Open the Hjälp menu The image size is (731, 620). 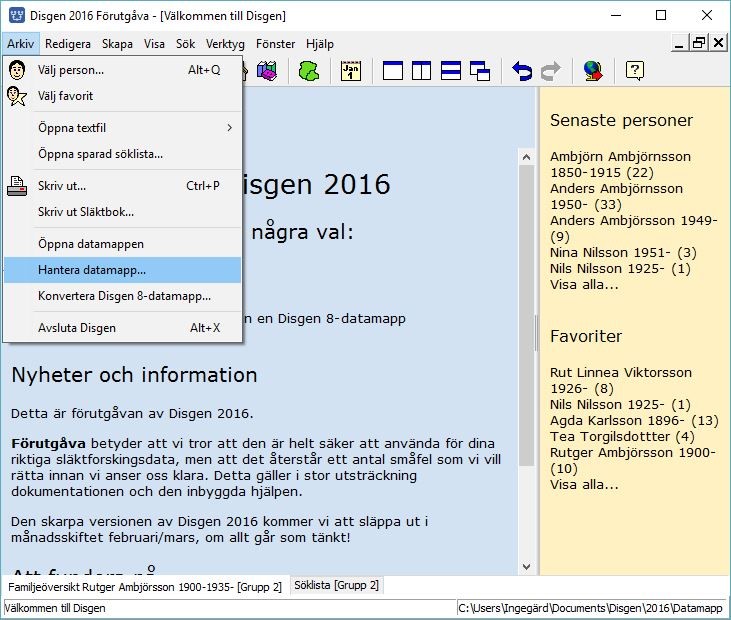tap(320, 44)
